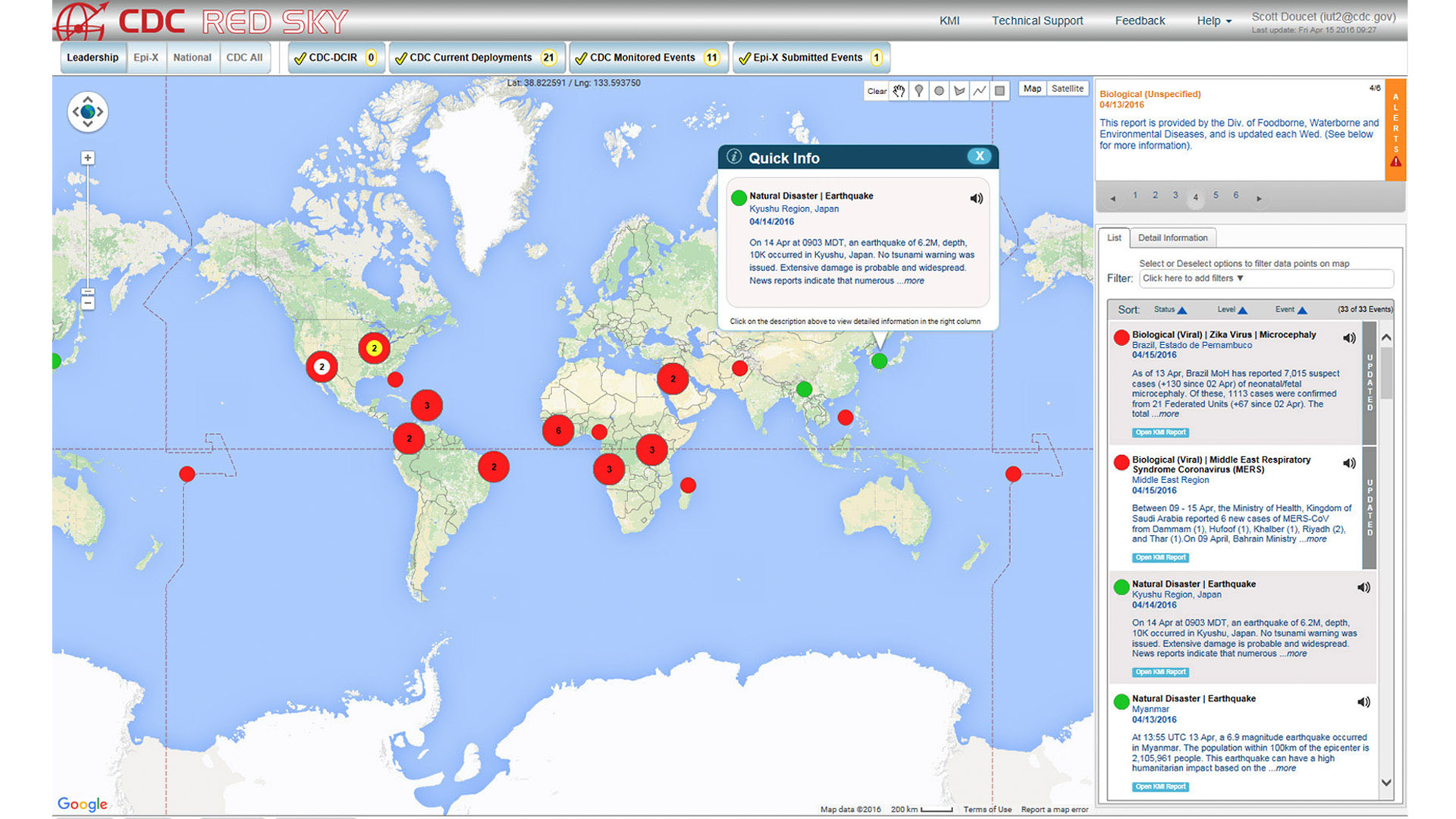Select the polygon drawing tool

(959, 91)
